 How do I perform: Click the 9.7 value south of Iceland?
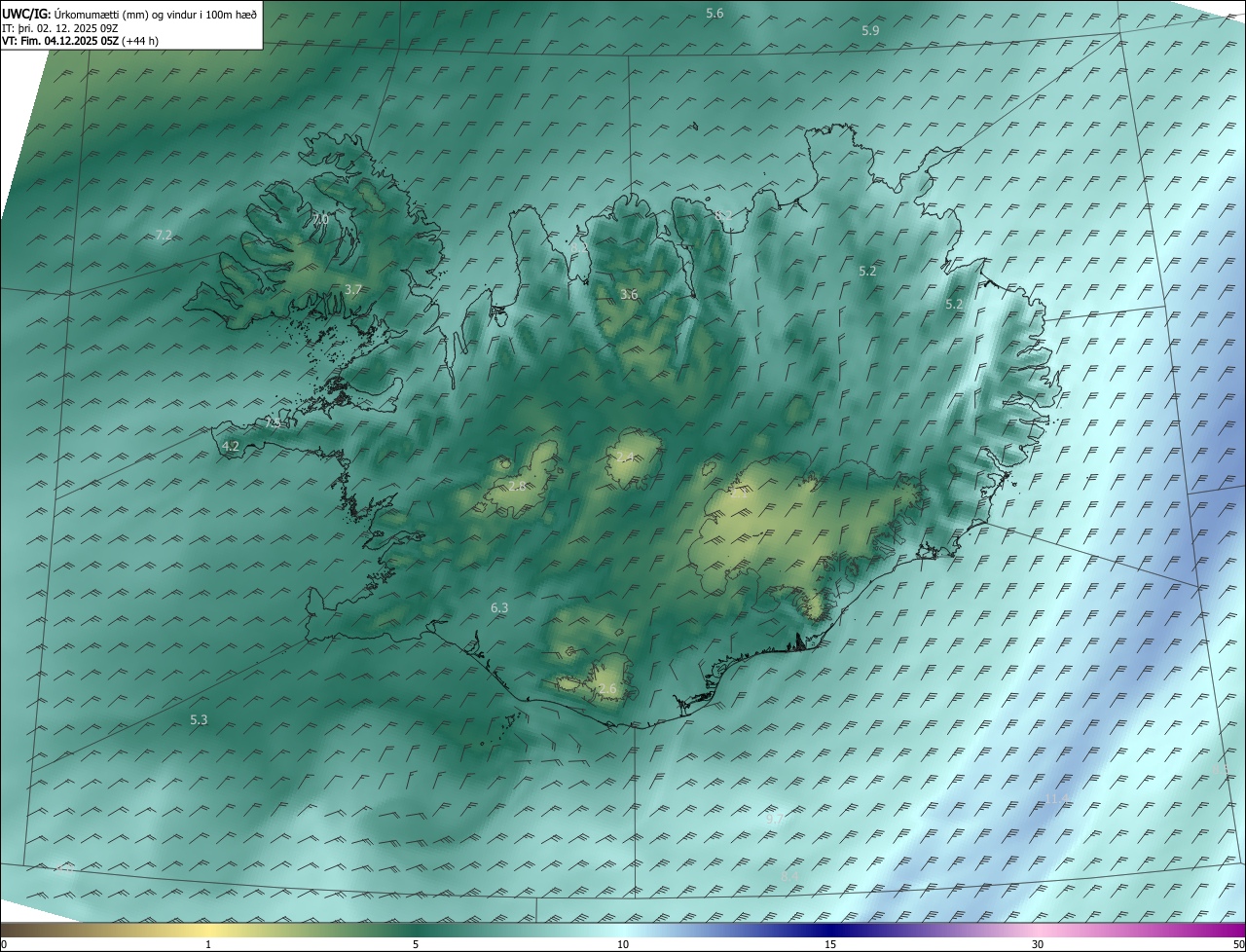[774, 819]
